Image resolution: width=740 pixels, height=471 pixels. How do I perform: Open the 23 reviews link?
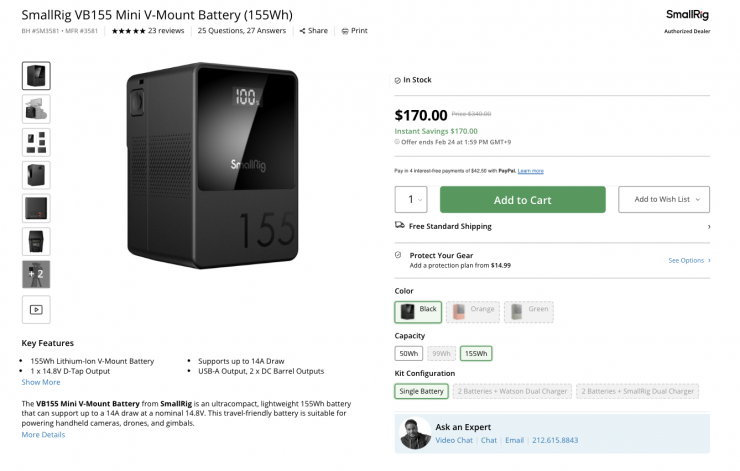166,31
